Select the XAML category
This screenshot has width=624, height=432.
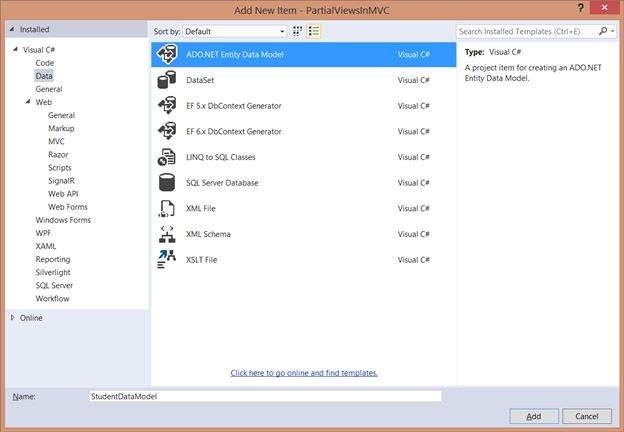click(46, 246)
